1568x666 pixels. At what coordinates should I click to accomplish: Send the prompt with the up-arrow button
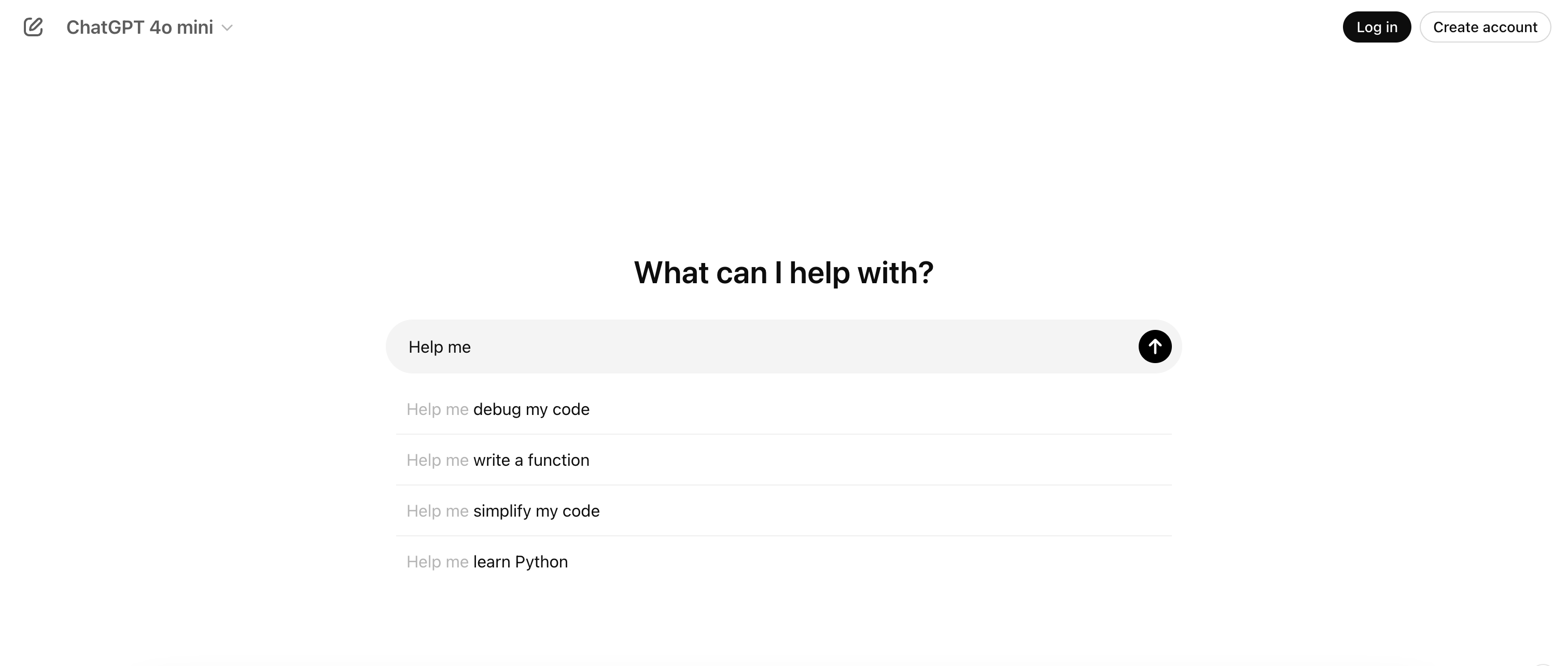[1155, 346]
